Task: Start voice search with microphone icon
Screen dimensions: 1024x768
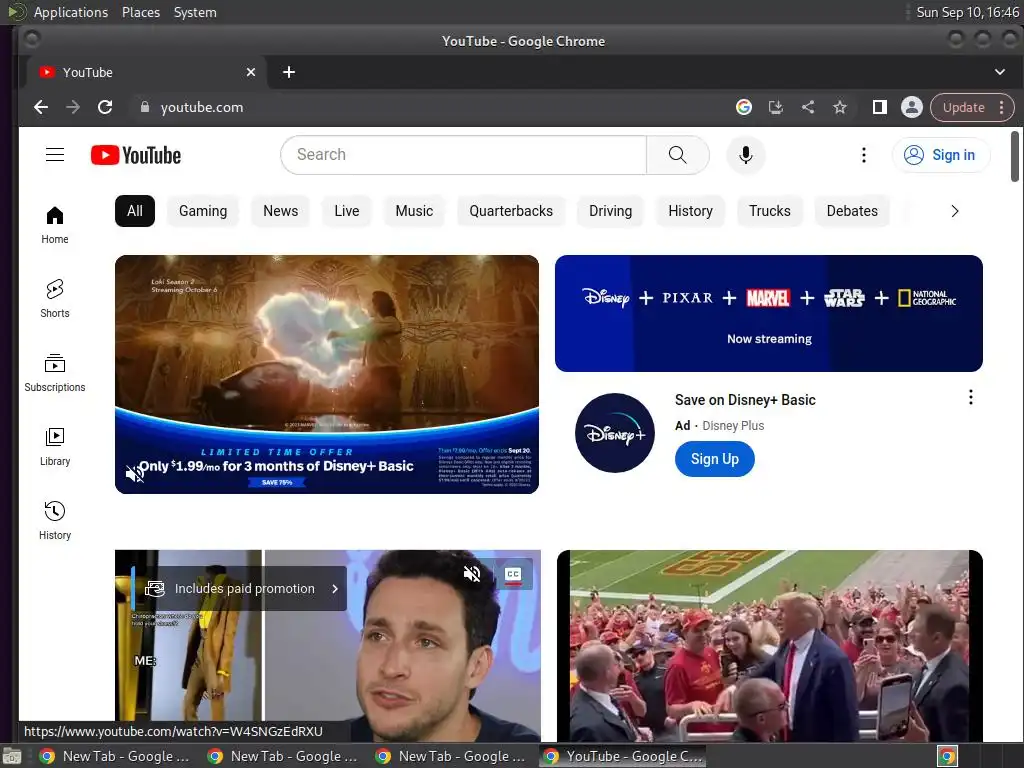Action: point(745,155)
